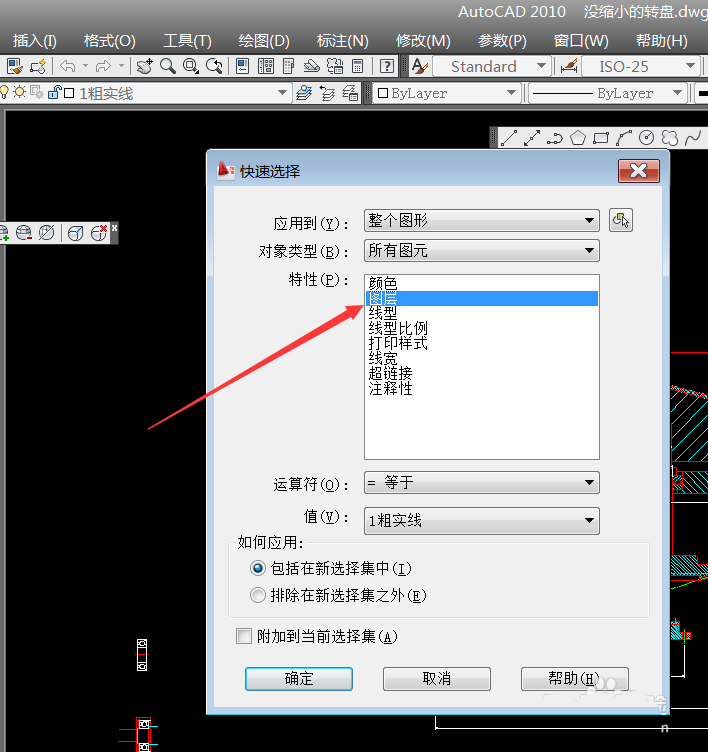Click the 帮助(H) dialog button

click(x=575, y=679)
